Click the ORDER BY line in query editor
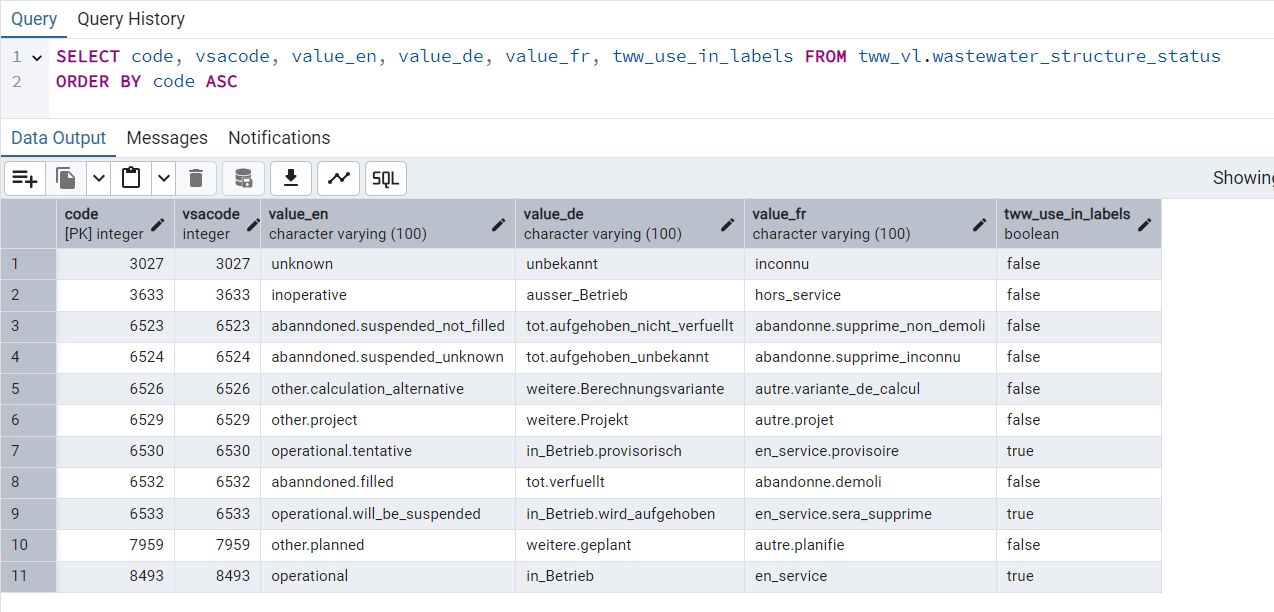 [x=147, y=82]
